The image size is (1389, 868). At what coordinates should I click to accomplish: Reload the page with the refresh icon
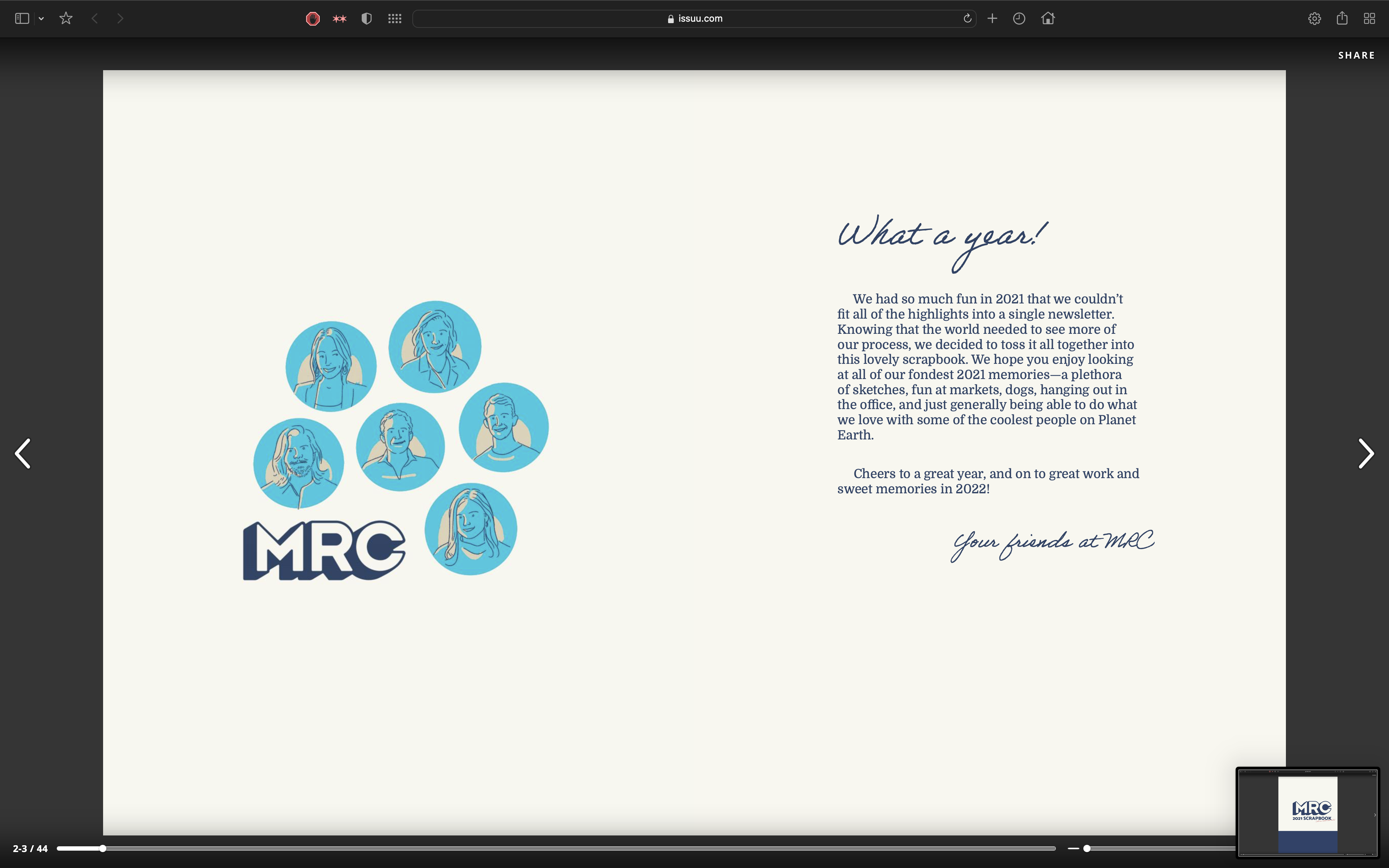967,18
